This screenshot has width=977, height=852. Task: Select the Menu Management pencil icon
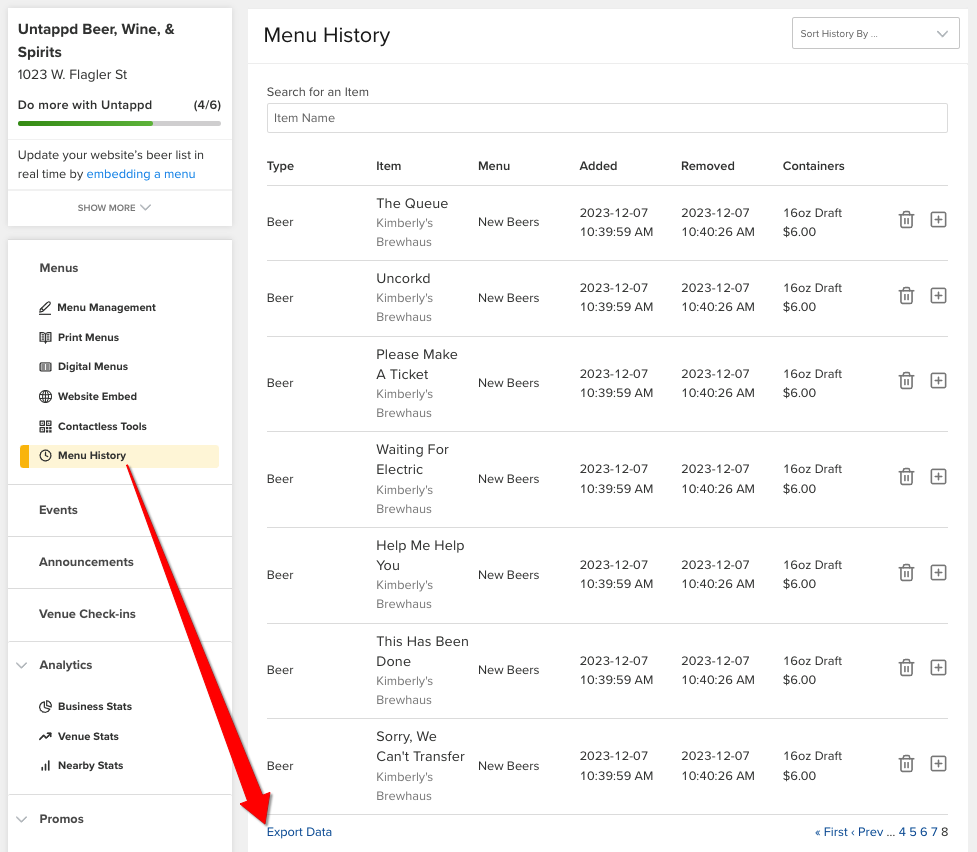point(44,308)
